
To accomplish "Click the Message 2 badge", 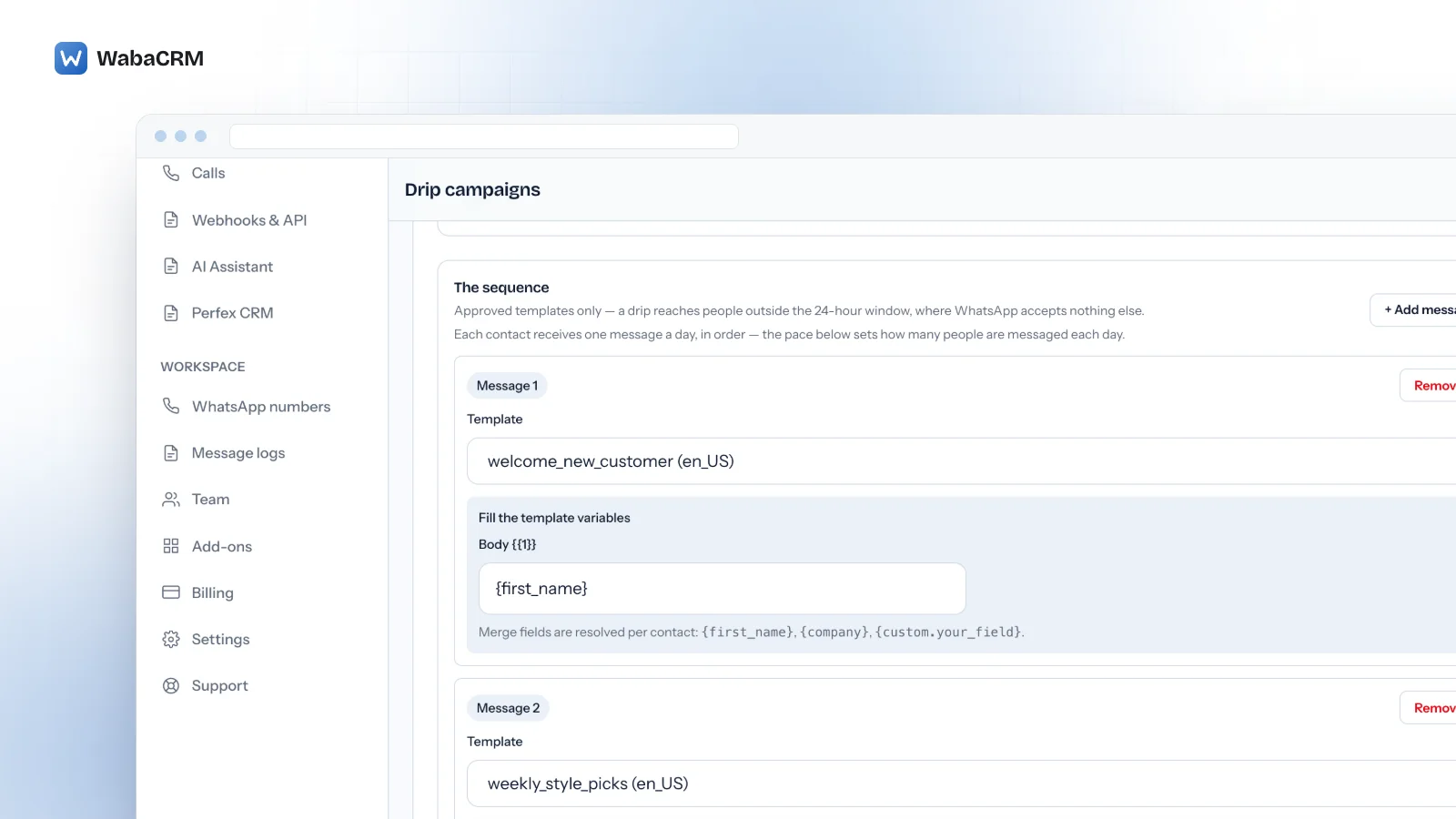I will click(508, 708).
